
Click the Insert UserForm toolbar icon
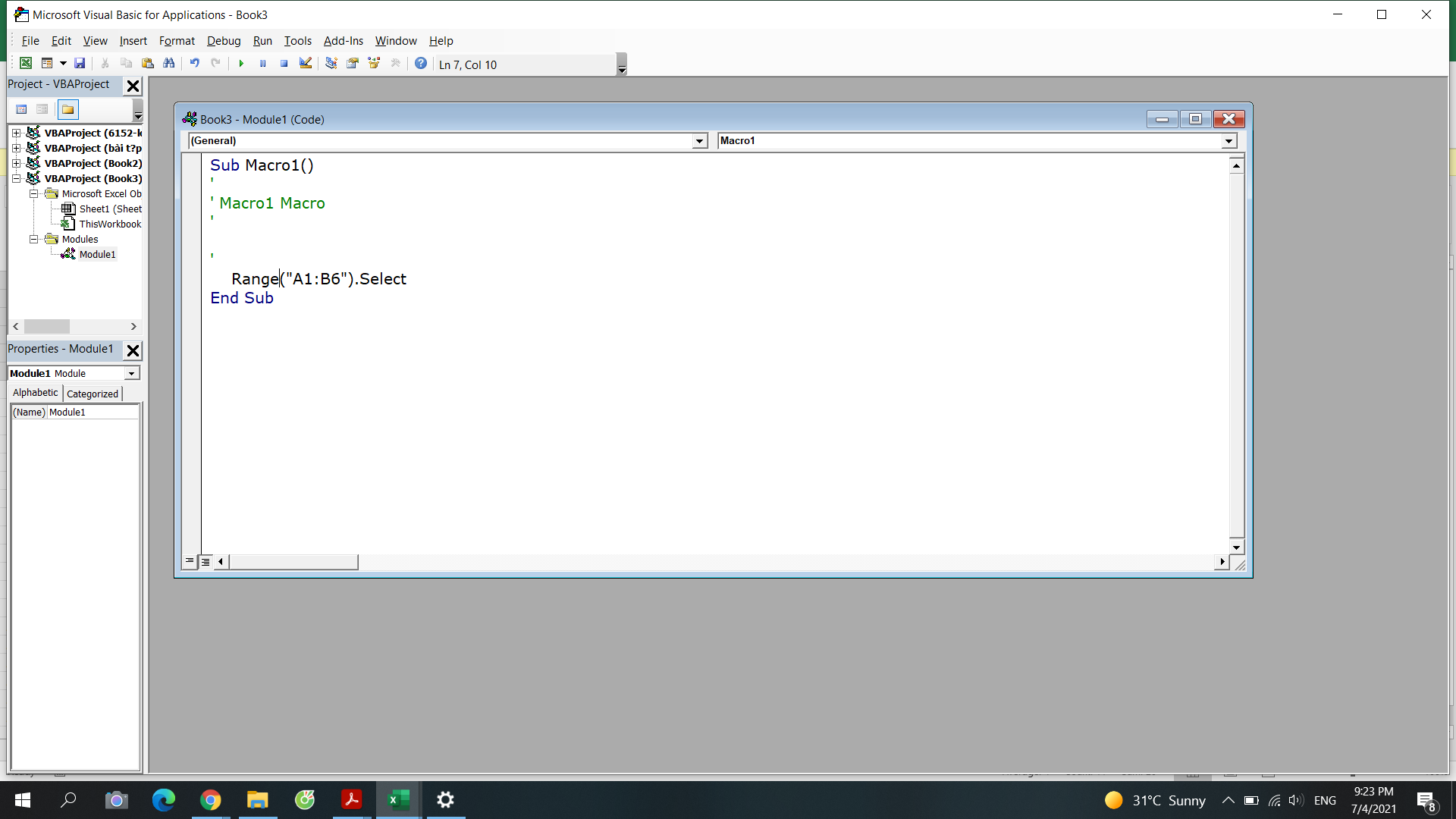click(47, 64)
